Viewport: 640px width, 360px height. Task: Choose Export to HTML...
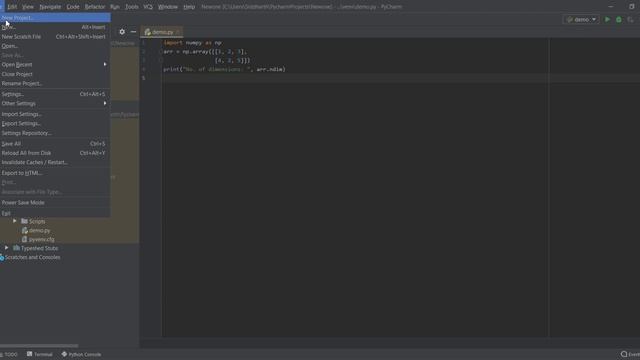point(55,173)
